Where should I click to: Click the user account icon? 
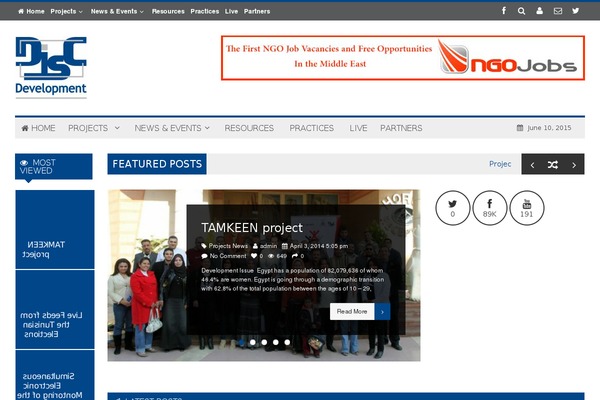click(539, 11)
